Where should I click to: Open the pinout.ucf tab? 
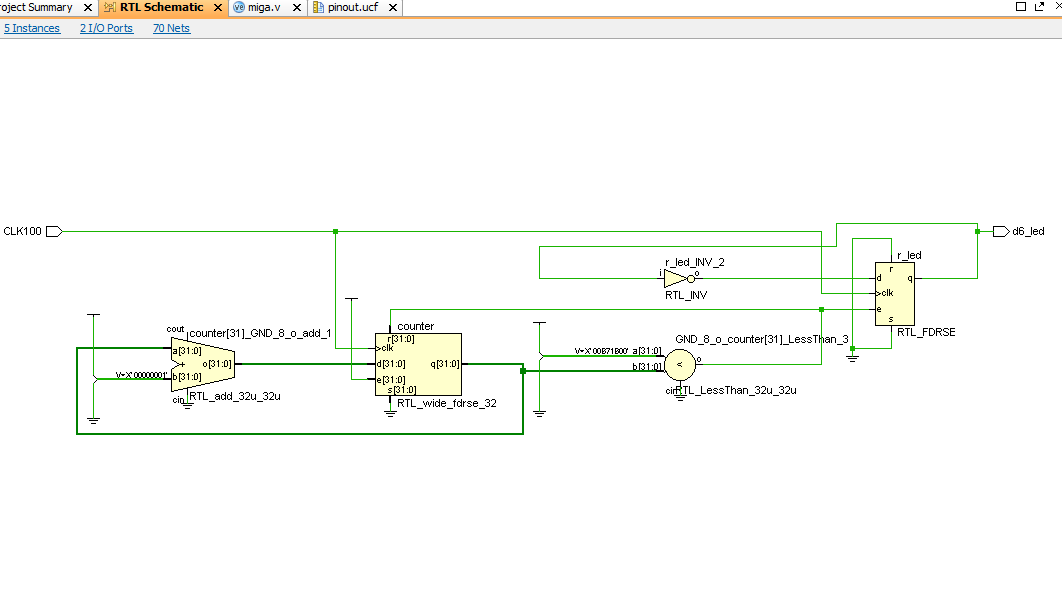(353, 7)
